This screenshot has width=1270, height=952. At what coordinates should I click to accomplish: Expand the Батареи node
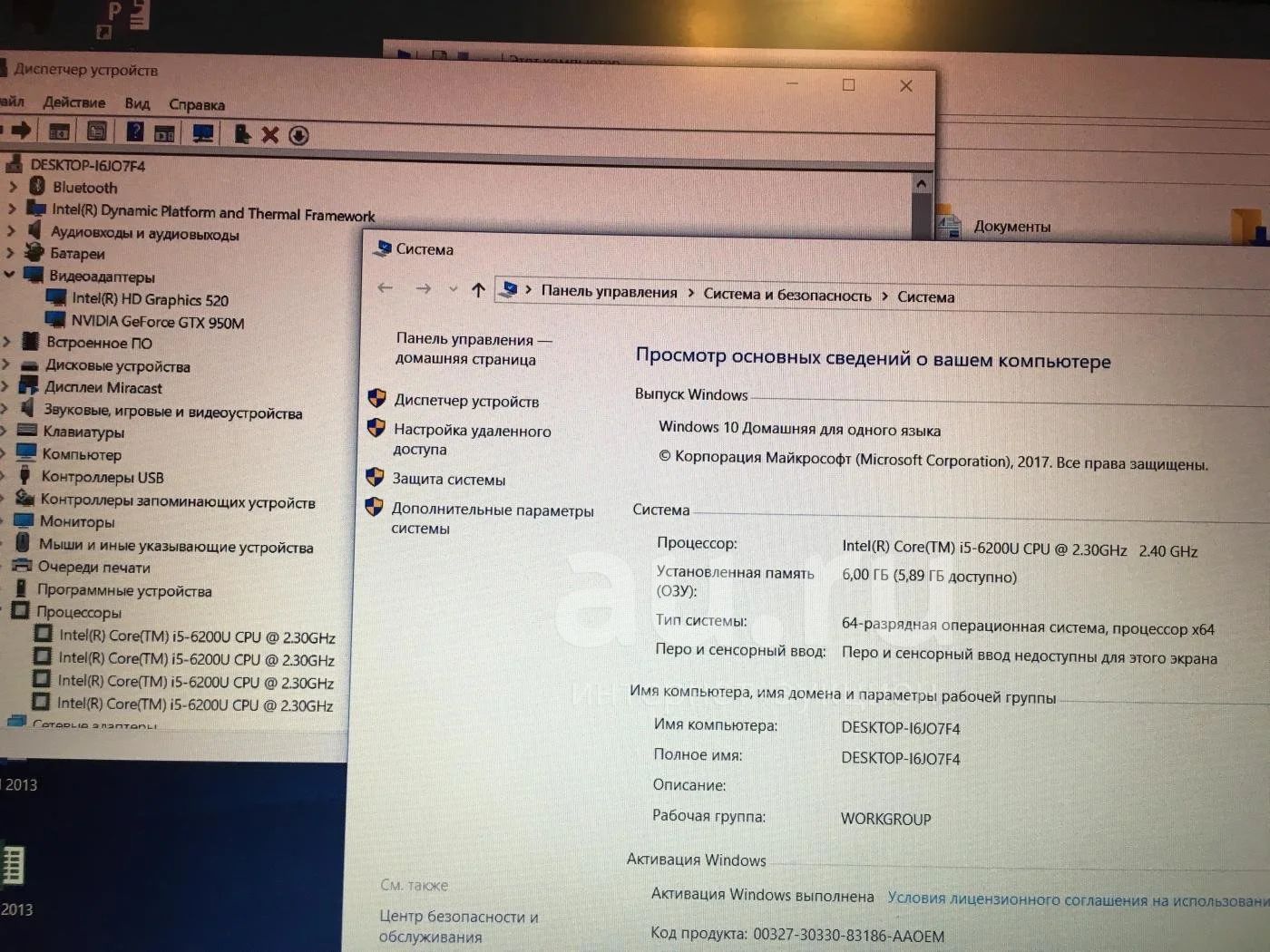[11, 252]
